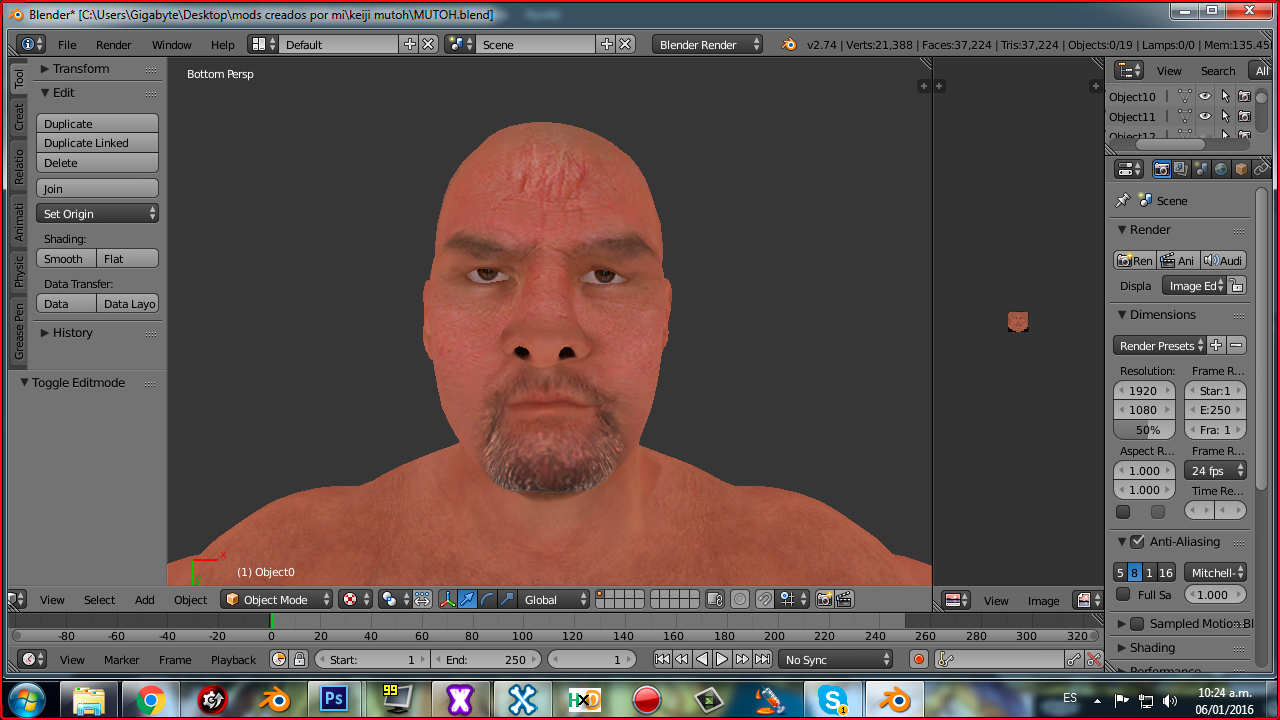This screenshot has height=720, width=1280.
Task: Open the Add menu in 3D view
Action: pyautogui.click(x=145, y=600)
